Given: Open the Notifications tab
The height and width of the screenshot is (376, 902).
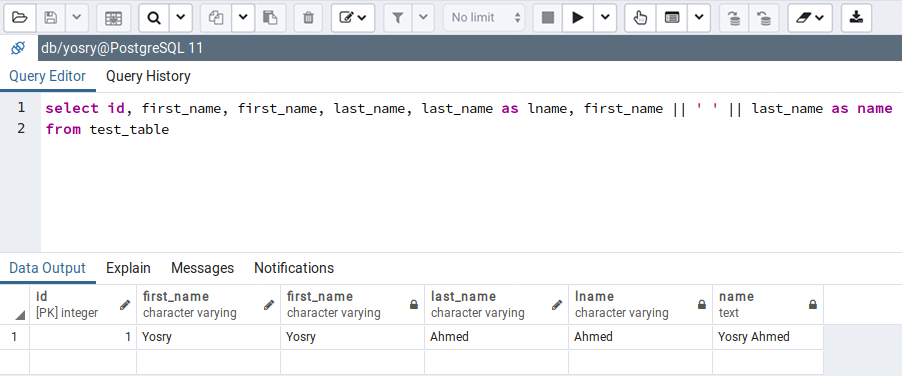Looking at the screenshot, I should click(294, 268).
